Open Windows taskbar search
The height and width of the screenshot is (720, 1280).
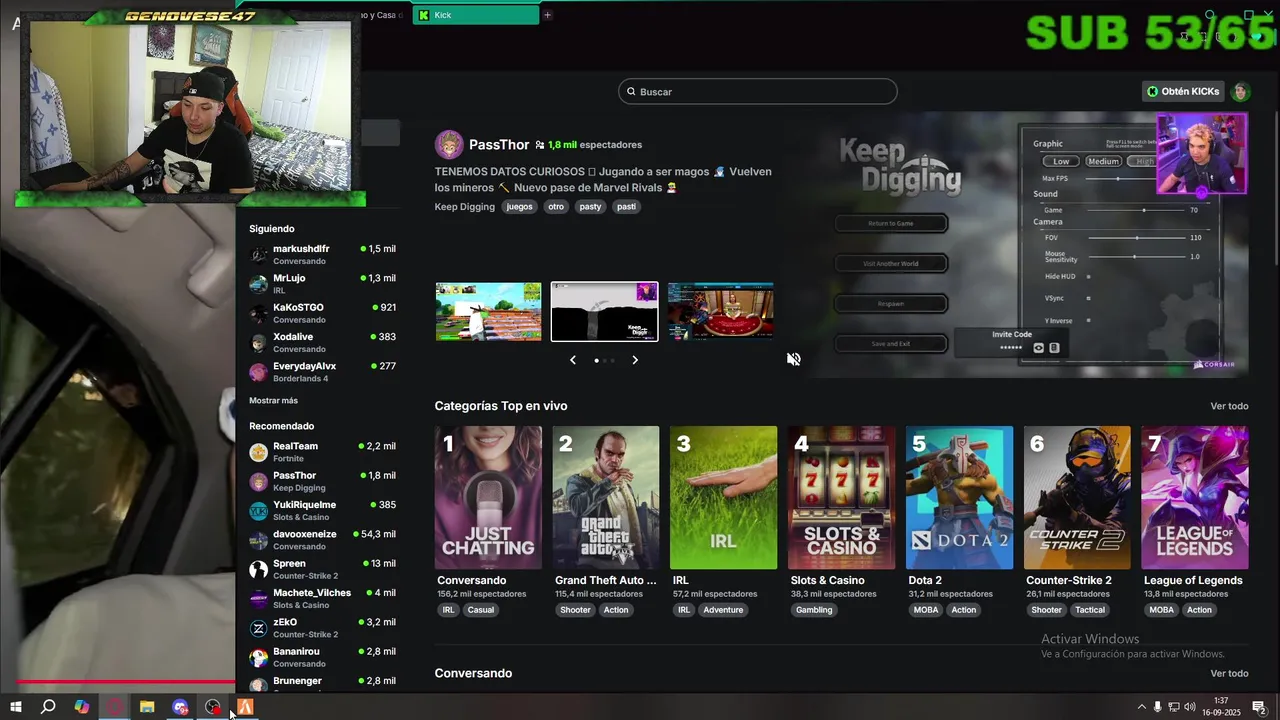pyautogui.click(x=48, y=707)
